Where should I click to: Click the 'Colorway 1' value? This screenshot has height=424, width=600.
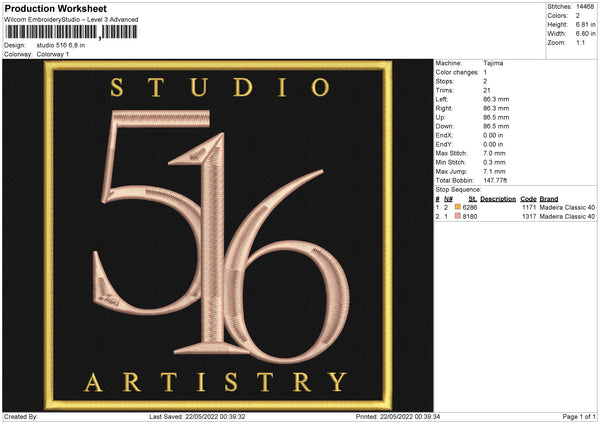click(x=52, y=54)
